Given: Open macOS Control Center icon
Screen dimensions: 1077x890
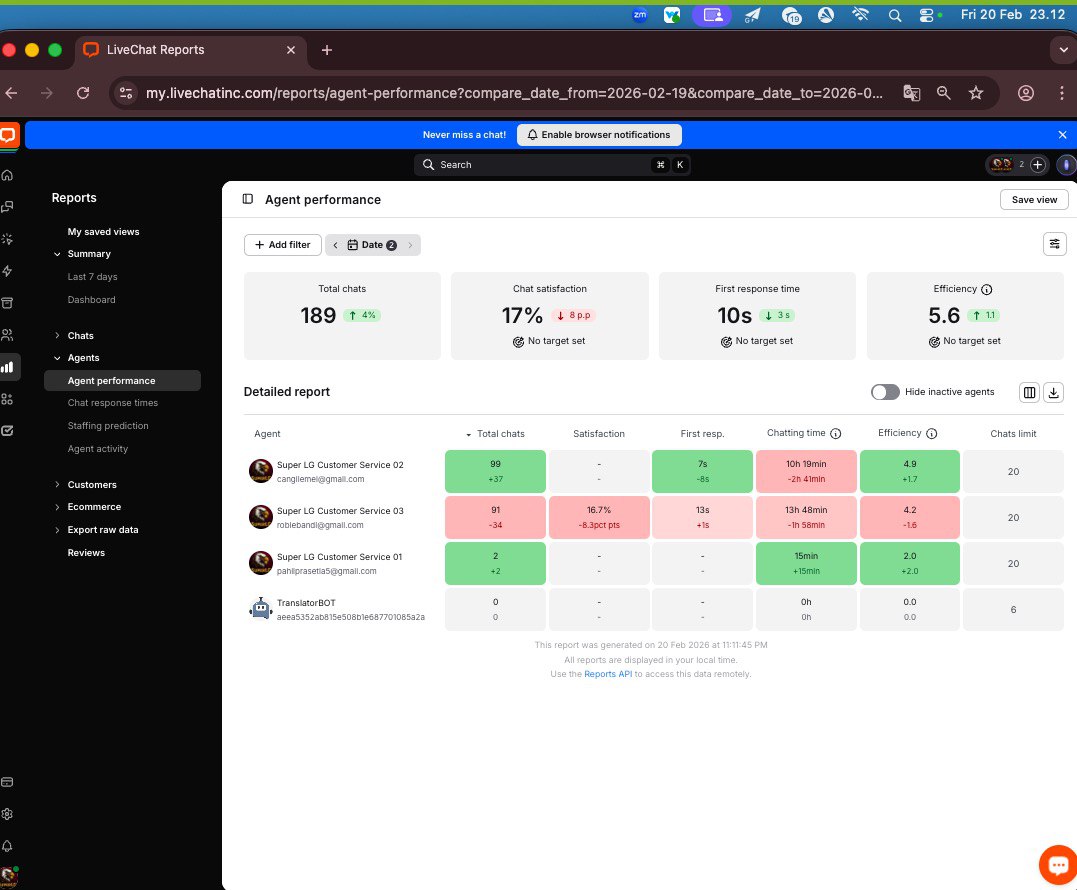Looking at the screenshot, I should coord(929,14).
